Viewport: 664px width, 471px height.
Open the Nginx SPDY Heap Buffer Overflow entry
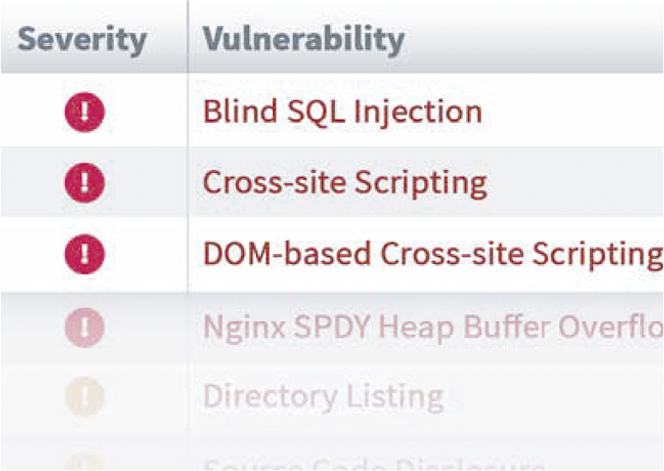tap(433, 327)
